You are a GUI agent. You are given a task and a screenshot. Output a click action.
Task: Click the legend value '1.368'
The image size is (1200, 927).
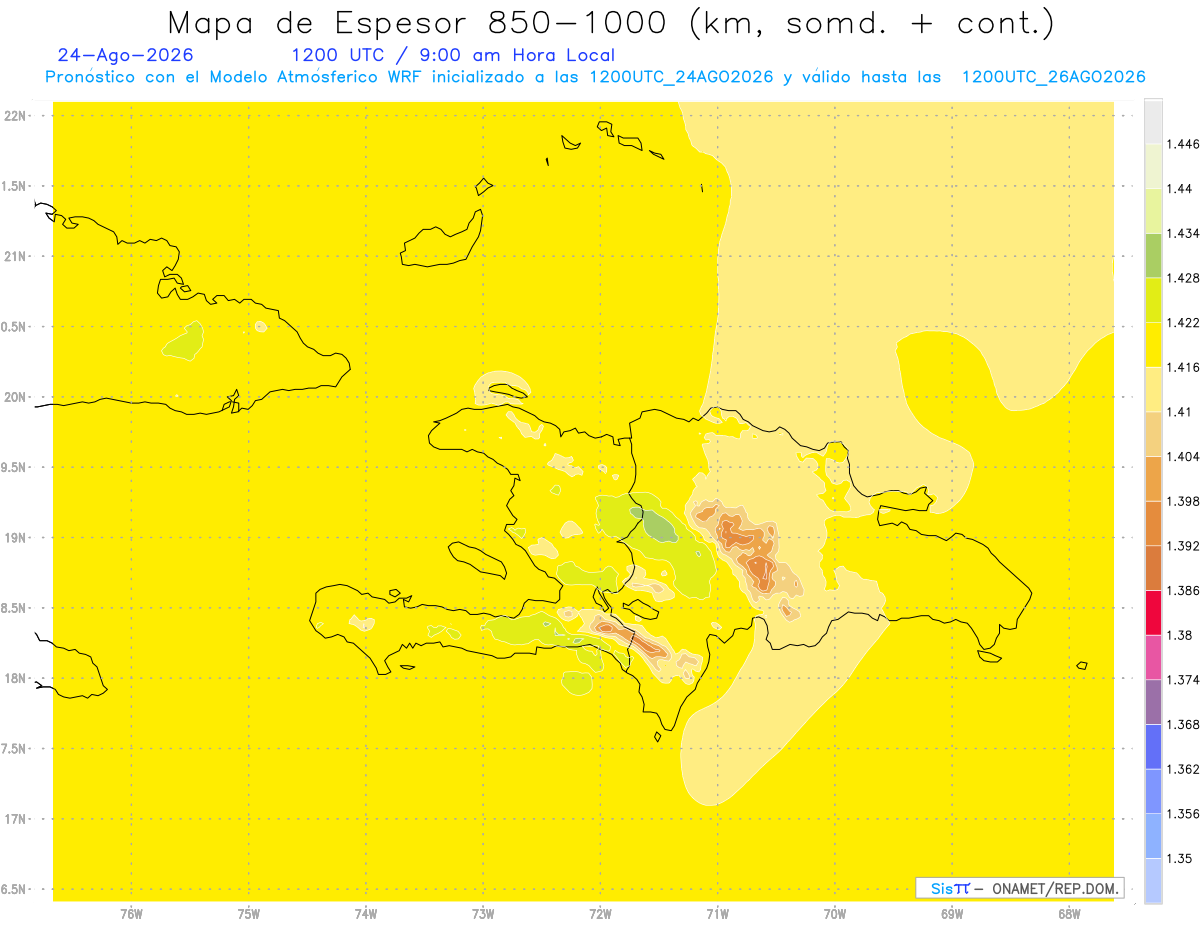coord(1183,724)
